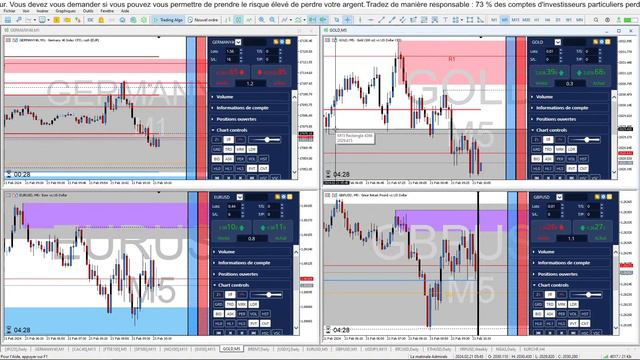Viewport: 640px width, 360px height.
Task: Open the GOLD symbol dropdown
Action: (x=558, y=42)
